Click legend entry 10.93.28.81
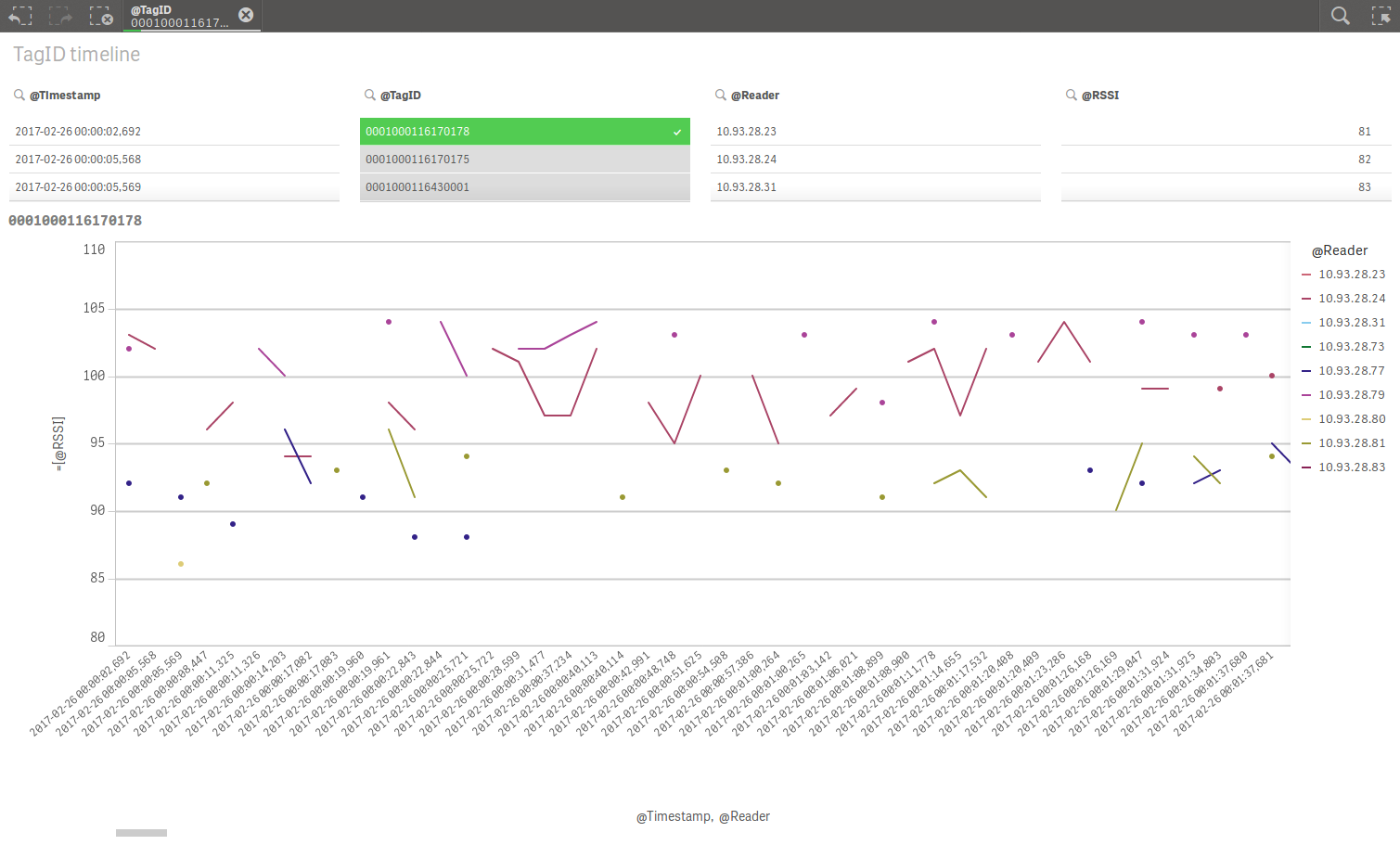The image size is (1400, 845). tap(1343, 443)
